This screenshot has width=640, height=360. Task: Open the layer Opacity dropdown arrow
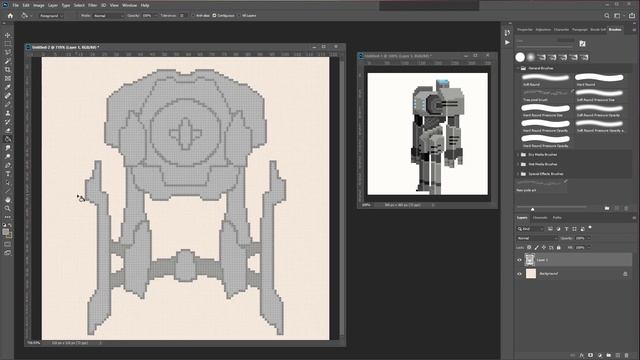click(589, 238)
